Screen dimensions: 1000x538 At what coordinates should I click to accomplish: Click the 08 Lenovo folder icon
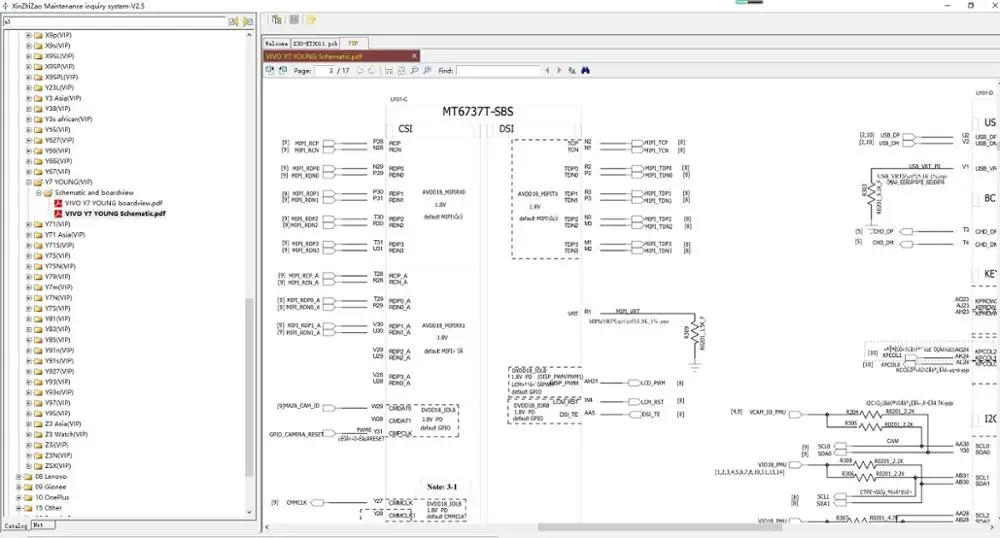coord(28,477)
